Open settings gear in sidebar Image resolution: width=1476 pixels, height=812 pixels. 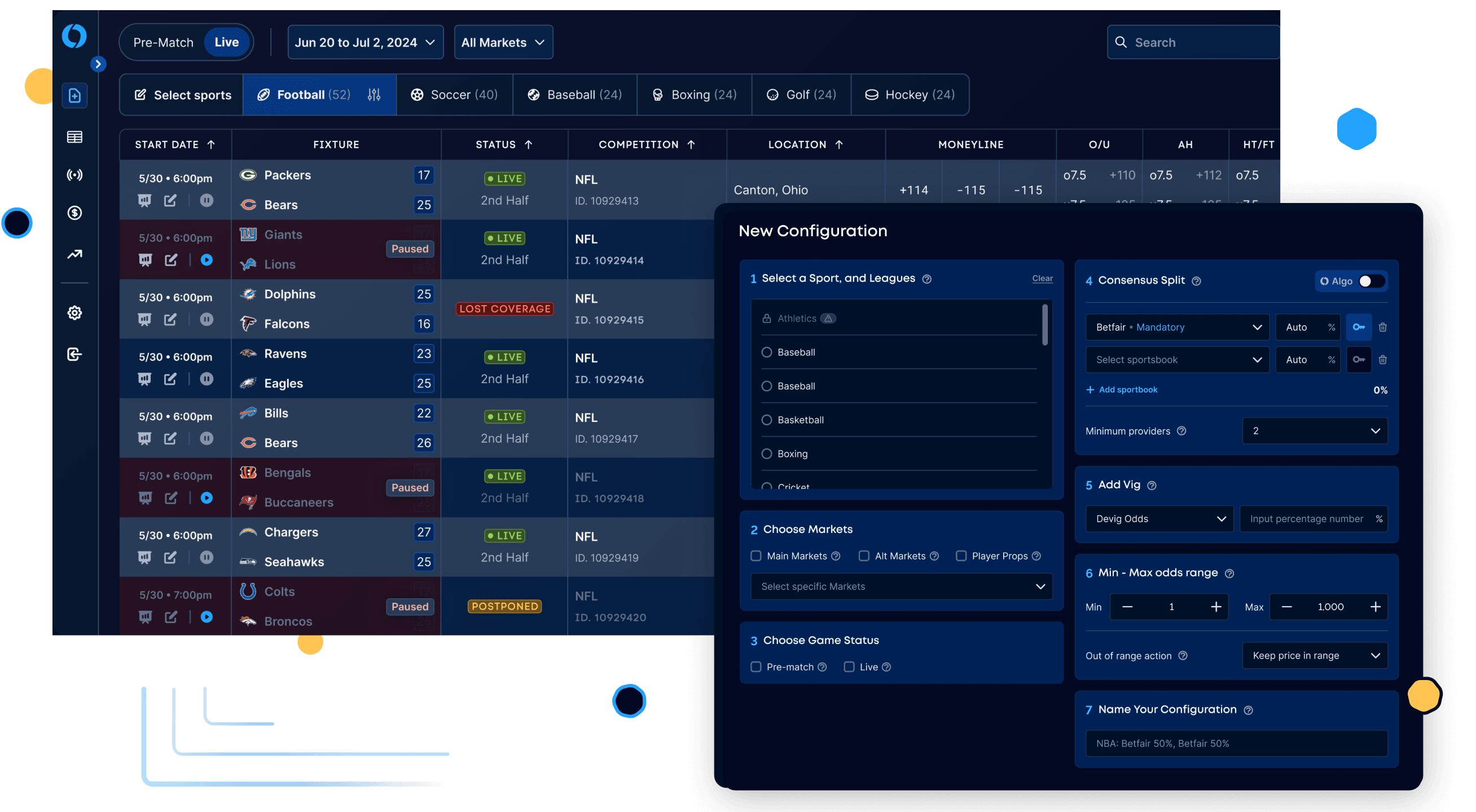(x=74, y=312)
